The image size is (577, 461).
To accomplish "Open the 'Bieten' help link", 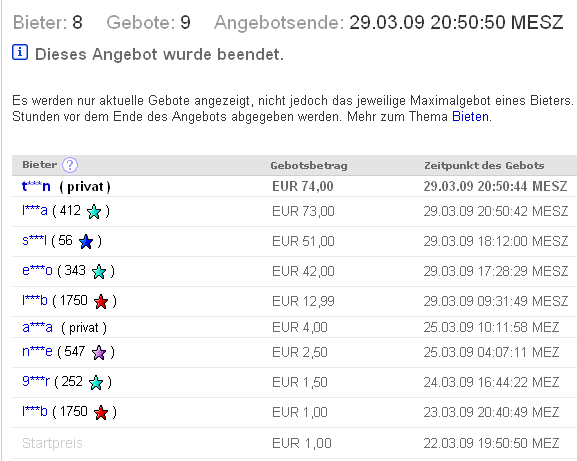I will 470,117.
